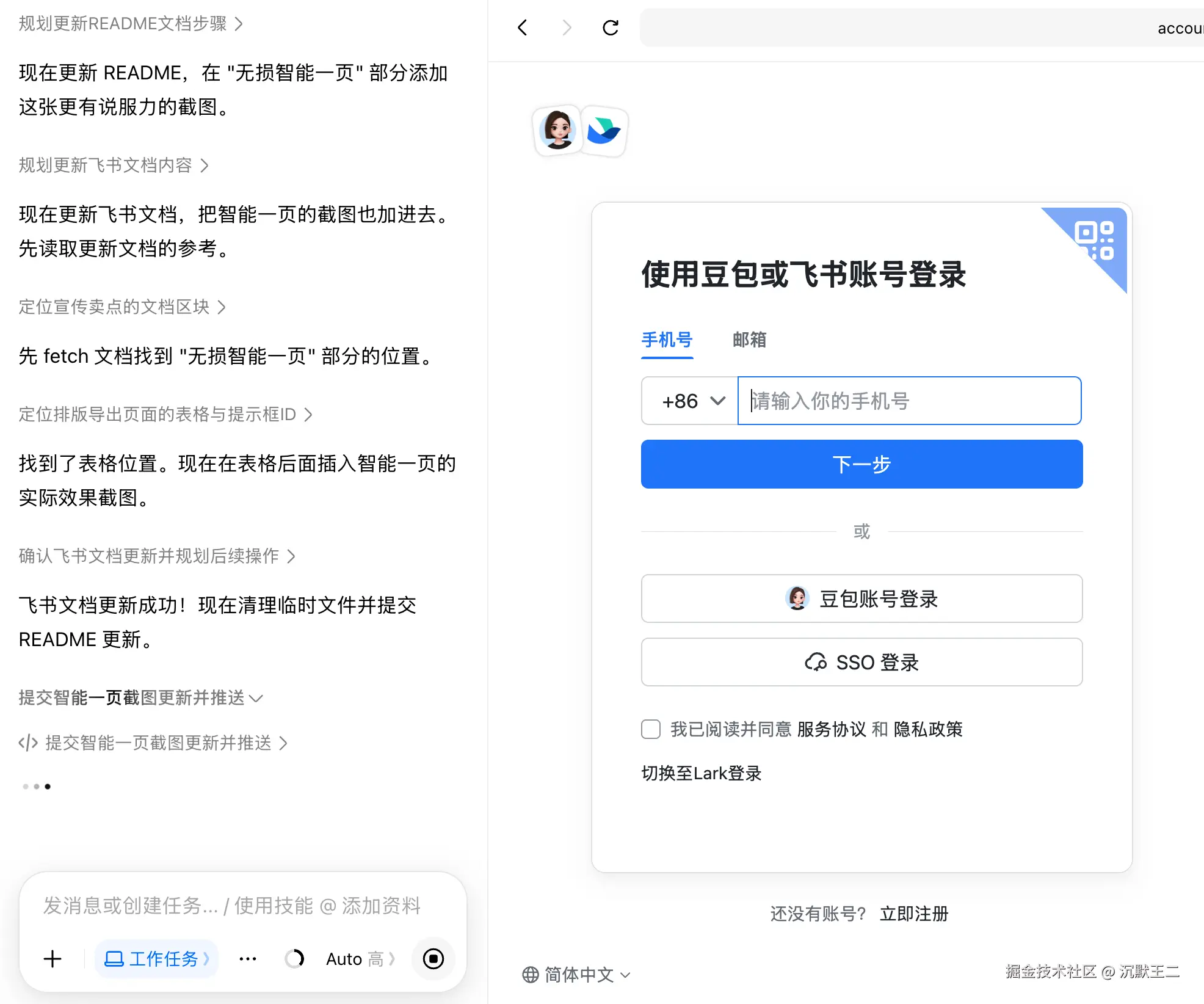This screenshot has height=1004, width=1204.
Task: Click the Feishu bird logo
Action: pos(603,131)
